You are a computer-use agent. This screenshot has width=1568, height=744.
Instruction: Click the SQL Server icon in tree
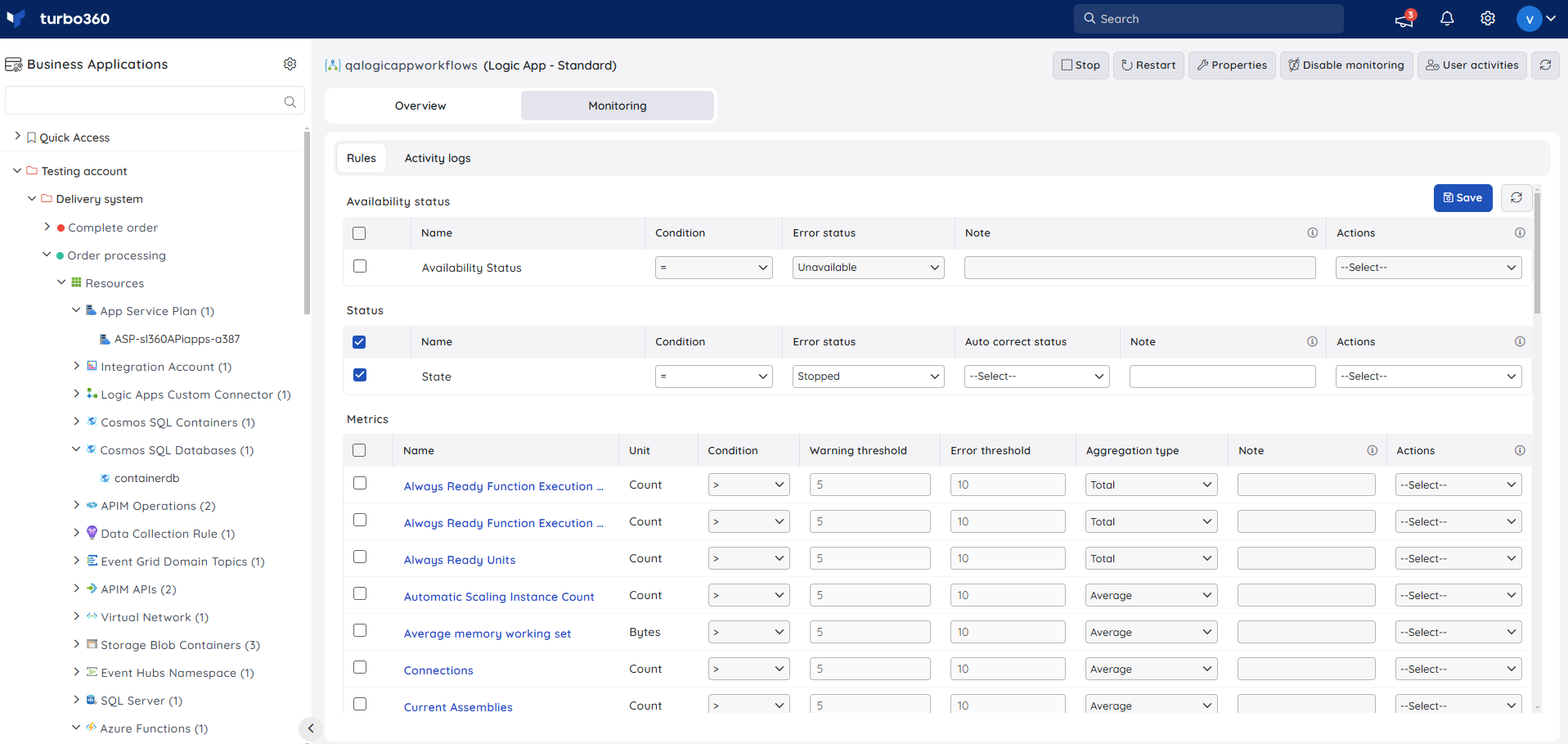point(92,700)
